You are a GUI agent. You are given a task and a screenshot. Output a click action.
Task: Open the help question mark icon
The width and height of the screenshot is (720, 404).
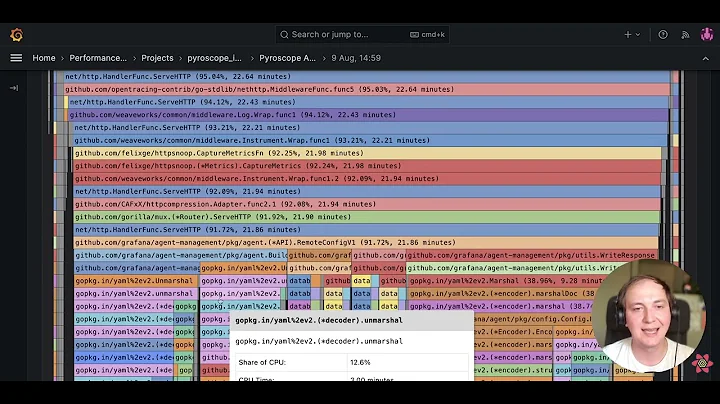663,34
